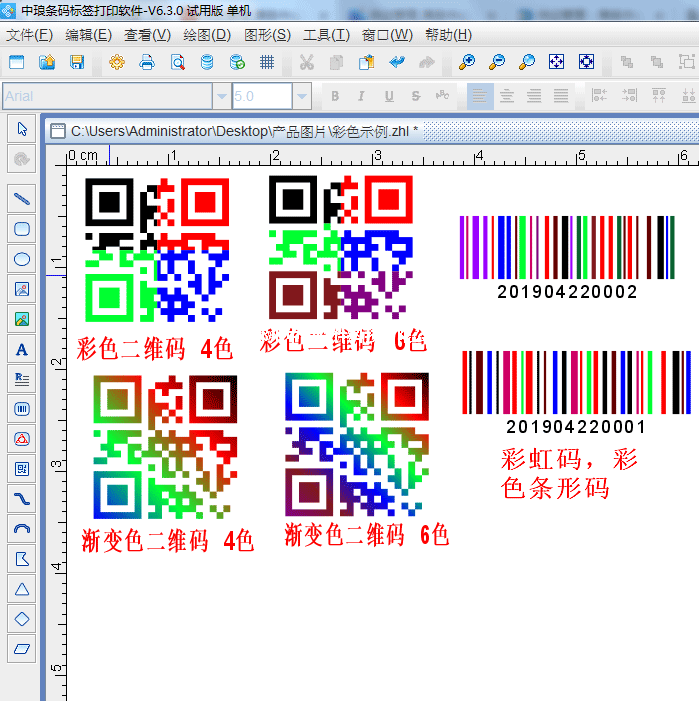Open the 图形(S) menu
Viewport: 699px width, 701px height.
point(267,35)
